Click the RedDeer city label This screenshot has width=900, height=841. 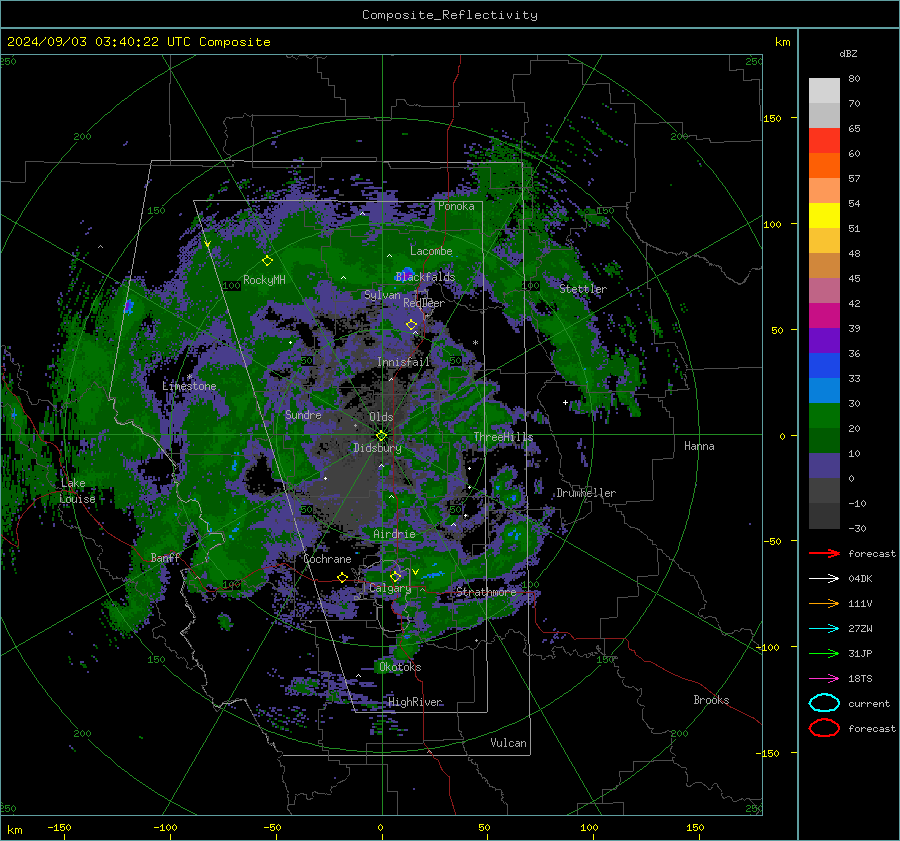[424, 303]
